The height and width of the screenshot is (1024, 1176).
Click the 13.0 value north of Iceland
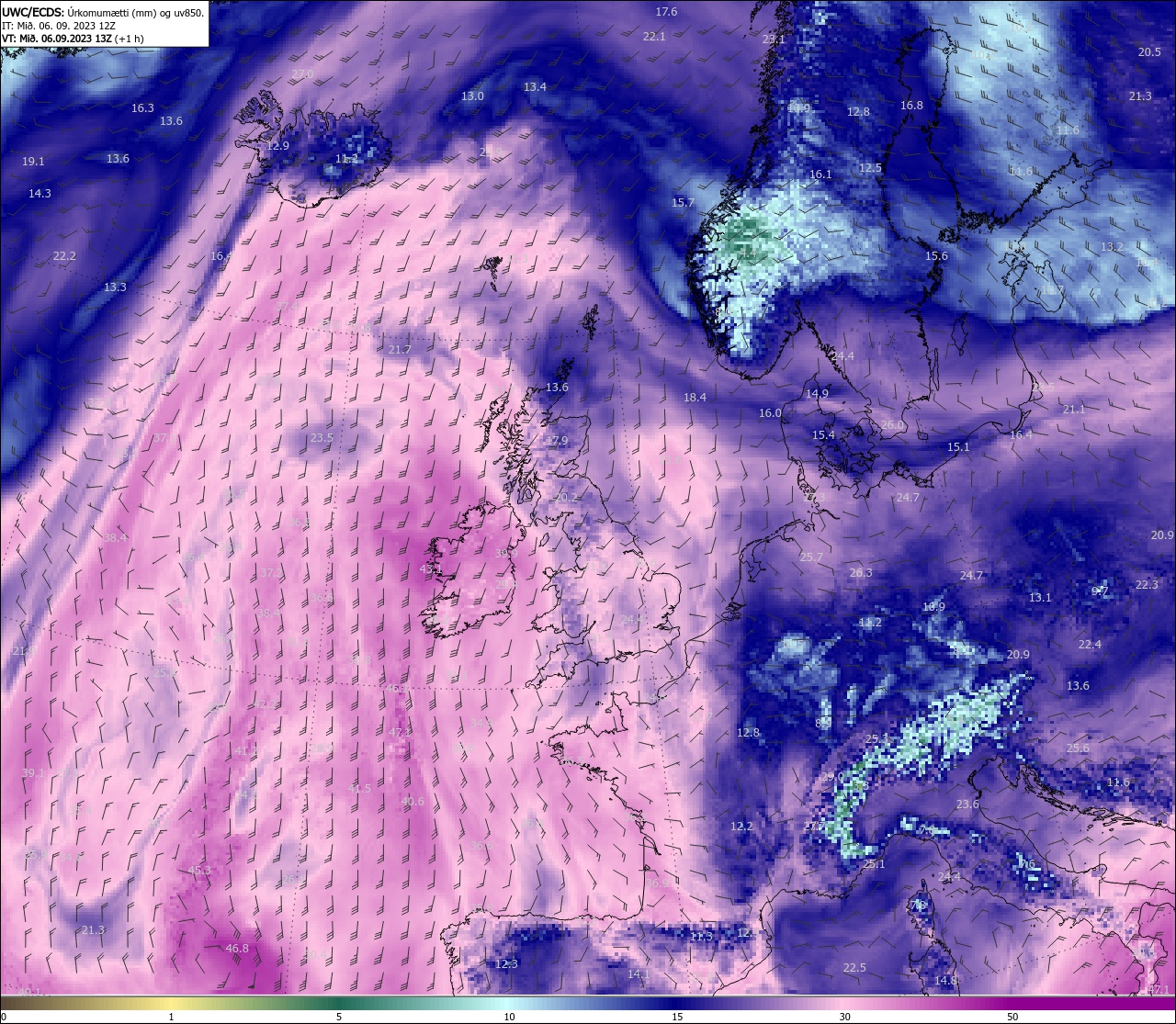point(472,96)
